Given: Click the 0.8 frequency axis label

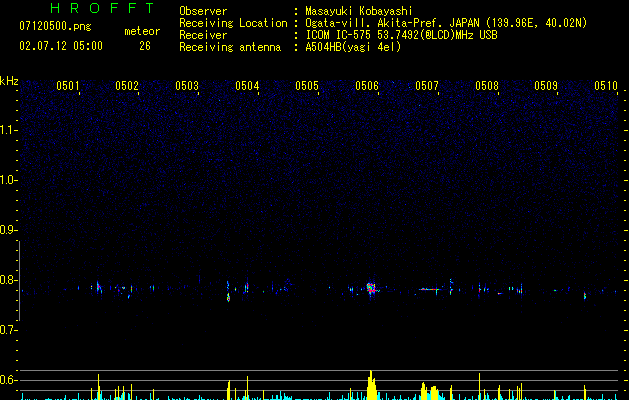Looking at the screenshot, I should coord(8,280).
